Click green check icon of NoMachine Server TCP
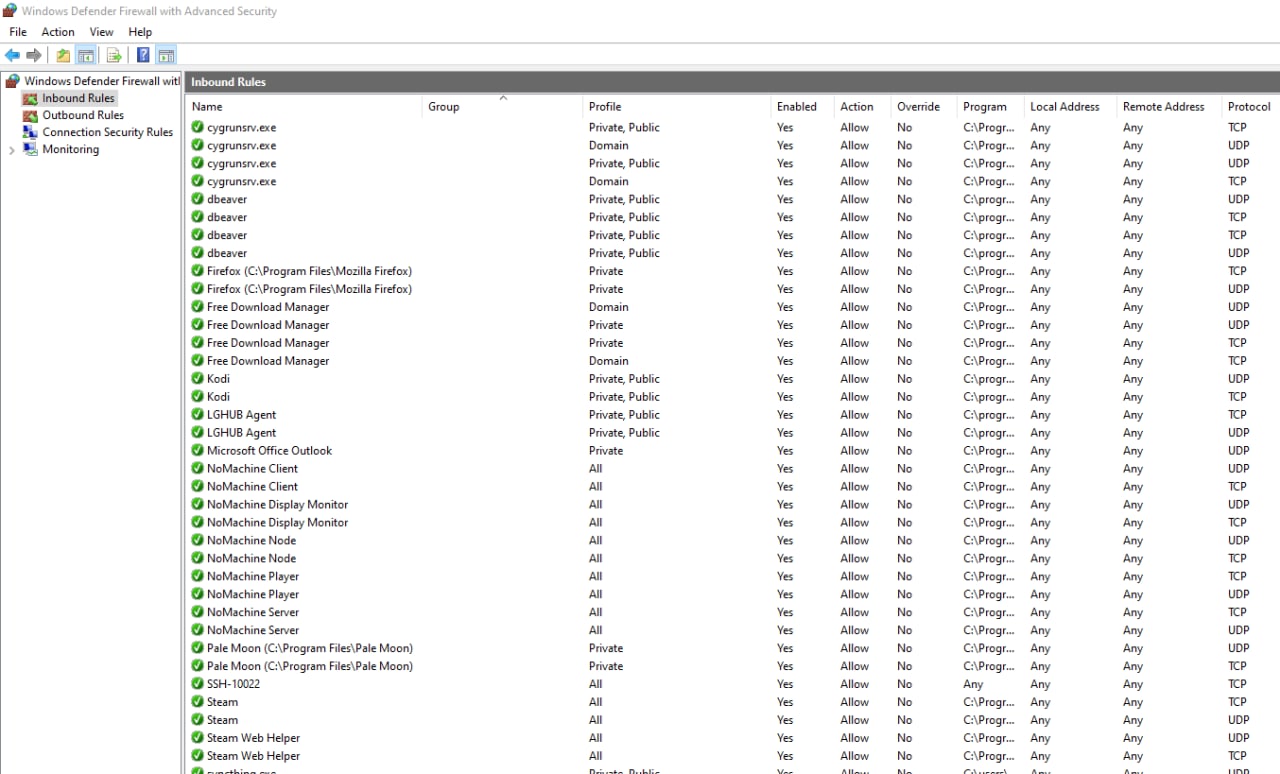 pos(198,612)
